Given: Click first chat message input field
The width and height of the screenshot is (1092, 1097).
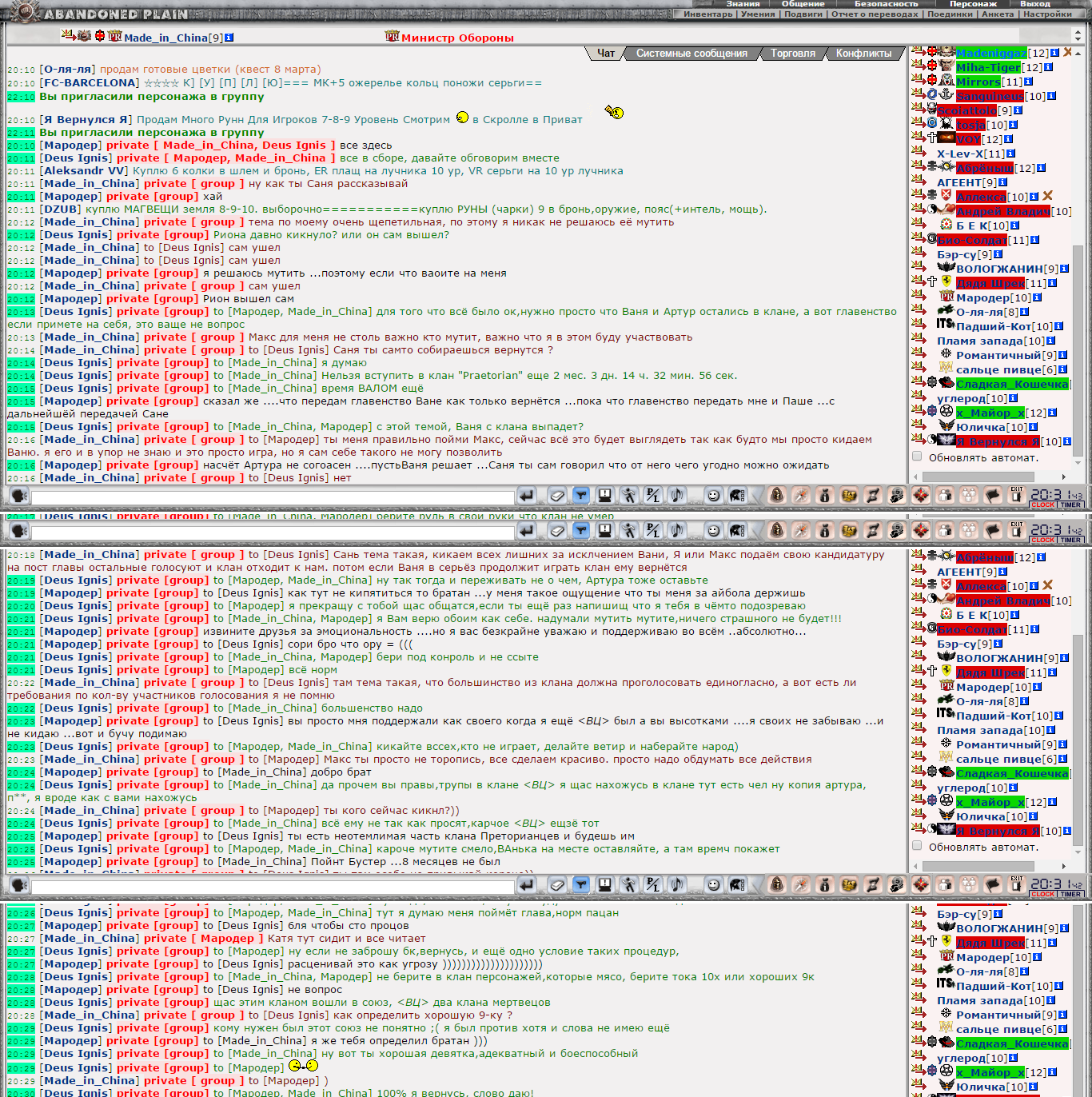Looking at the screenshot, I should coord(273,497).
